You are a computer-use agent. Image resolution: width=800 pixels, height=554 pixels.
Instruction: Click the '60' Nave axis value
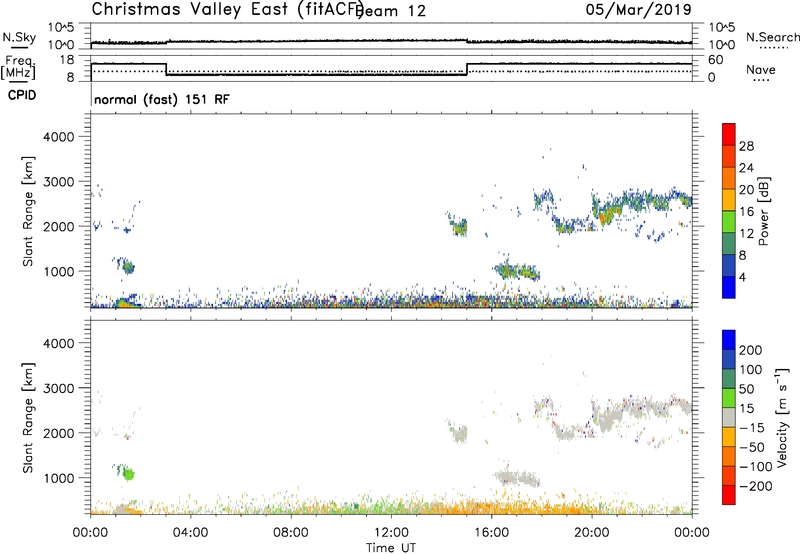point(715,60)
